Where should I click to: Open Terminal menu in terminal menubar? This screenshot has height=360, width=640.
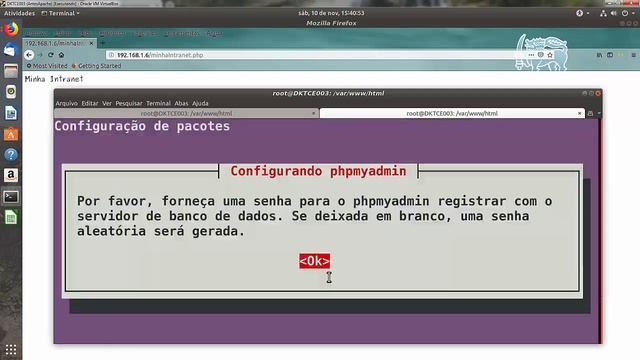click(x=158, y=103)
